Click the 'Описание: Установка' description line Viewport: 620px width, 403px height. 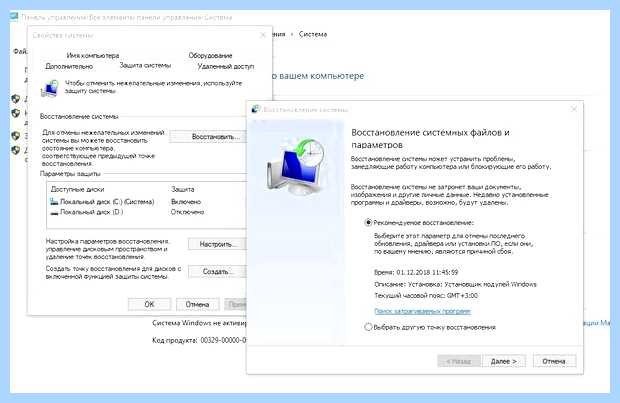[x=455, y=284]
